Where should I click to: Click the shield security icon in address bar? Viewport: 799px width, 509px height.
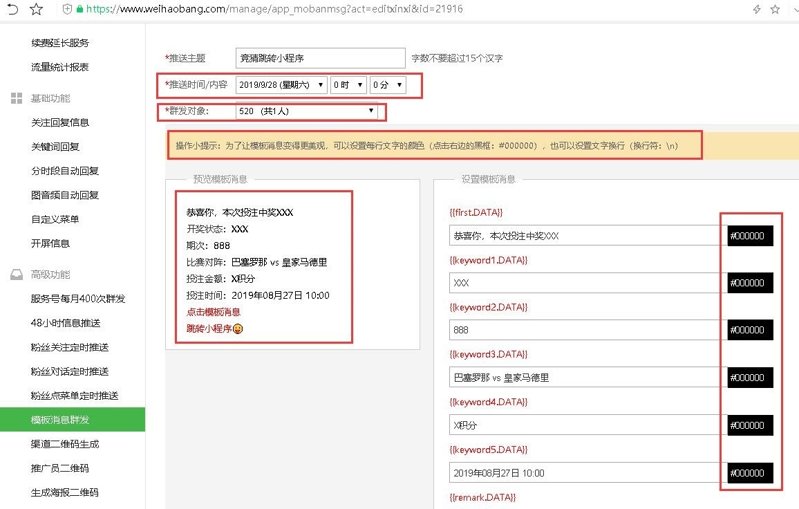point(67,9)
